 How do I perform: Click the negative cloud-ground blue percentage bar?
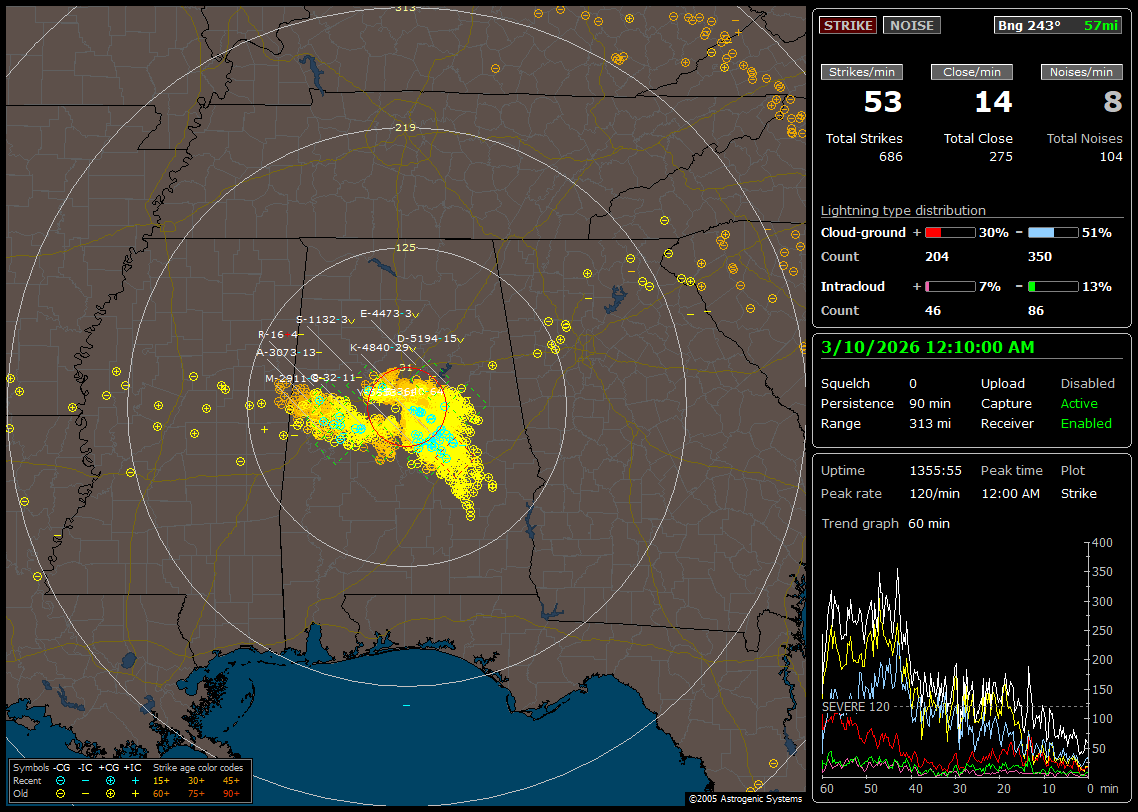point(1053,233)
